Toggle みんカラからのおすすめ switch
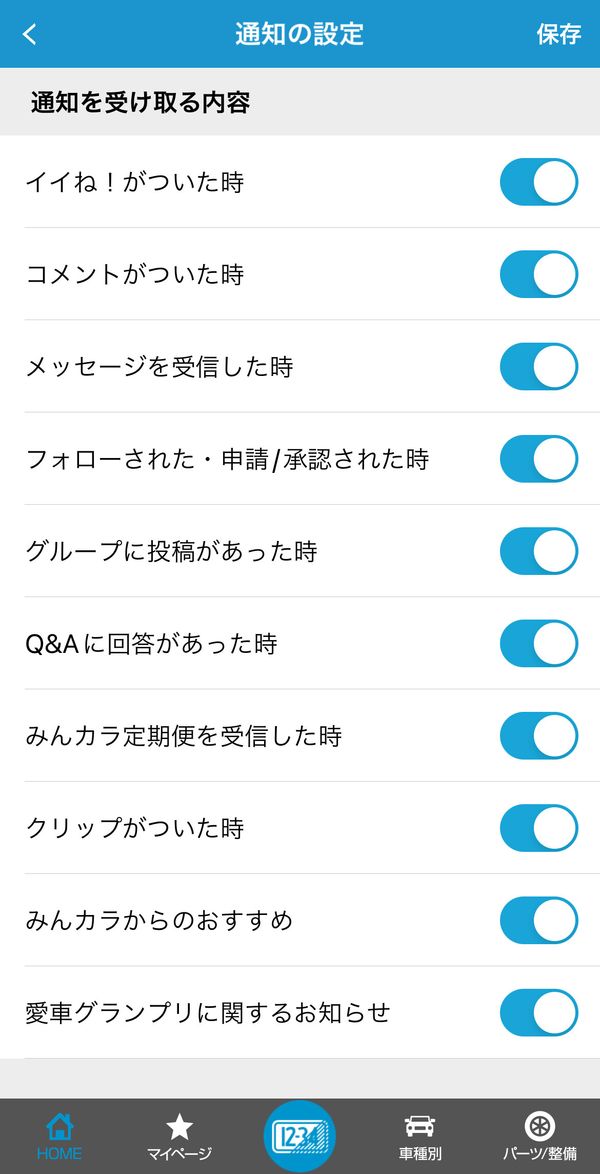The width and height of the screenshot is (600, 1174). pyautogui.click(x=539, y=920)
